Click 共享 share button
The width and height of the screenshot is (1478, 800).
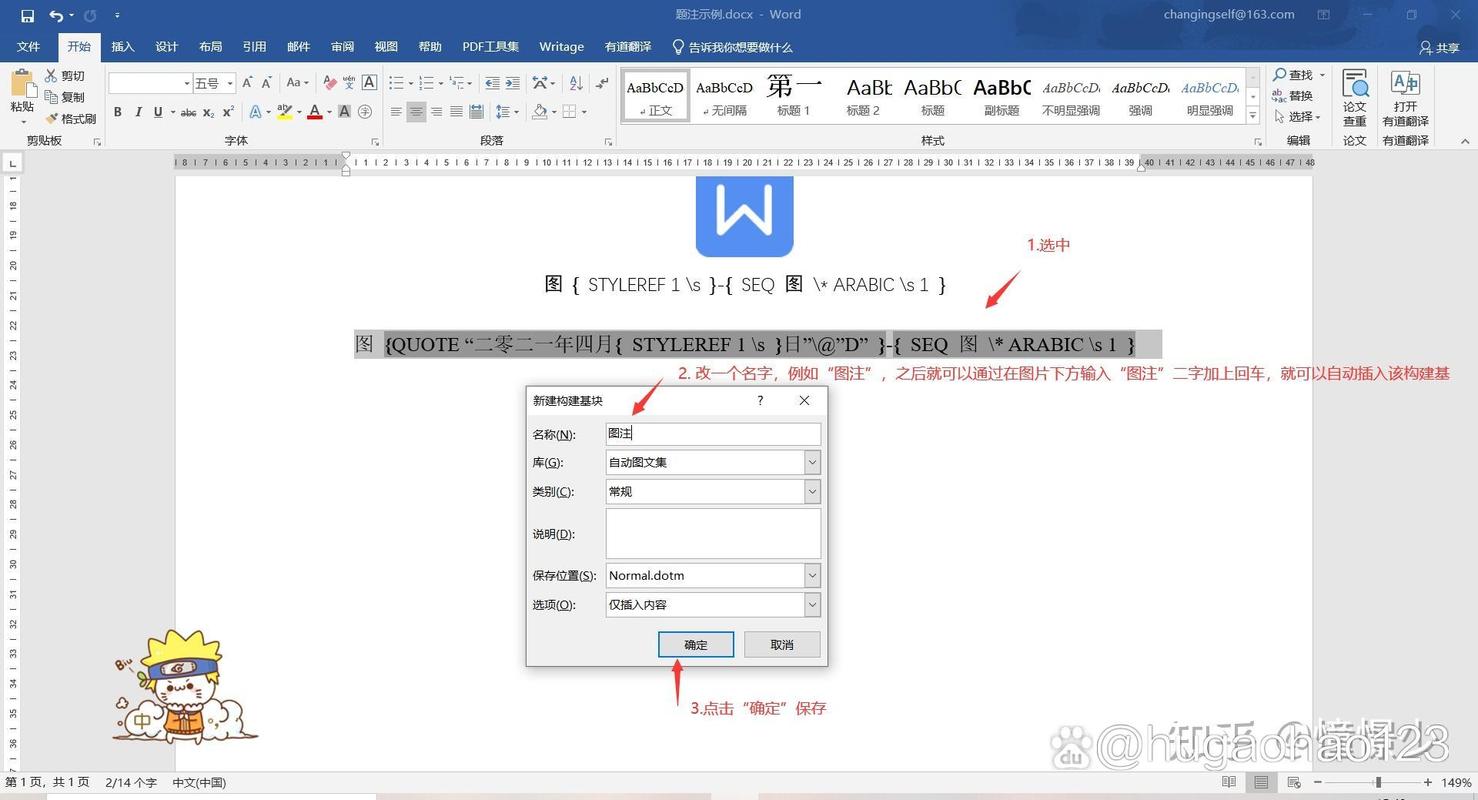1439,47
